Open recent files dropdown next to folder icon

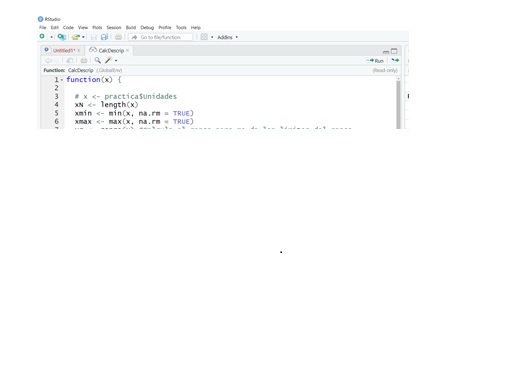click(x=83, y=37)
